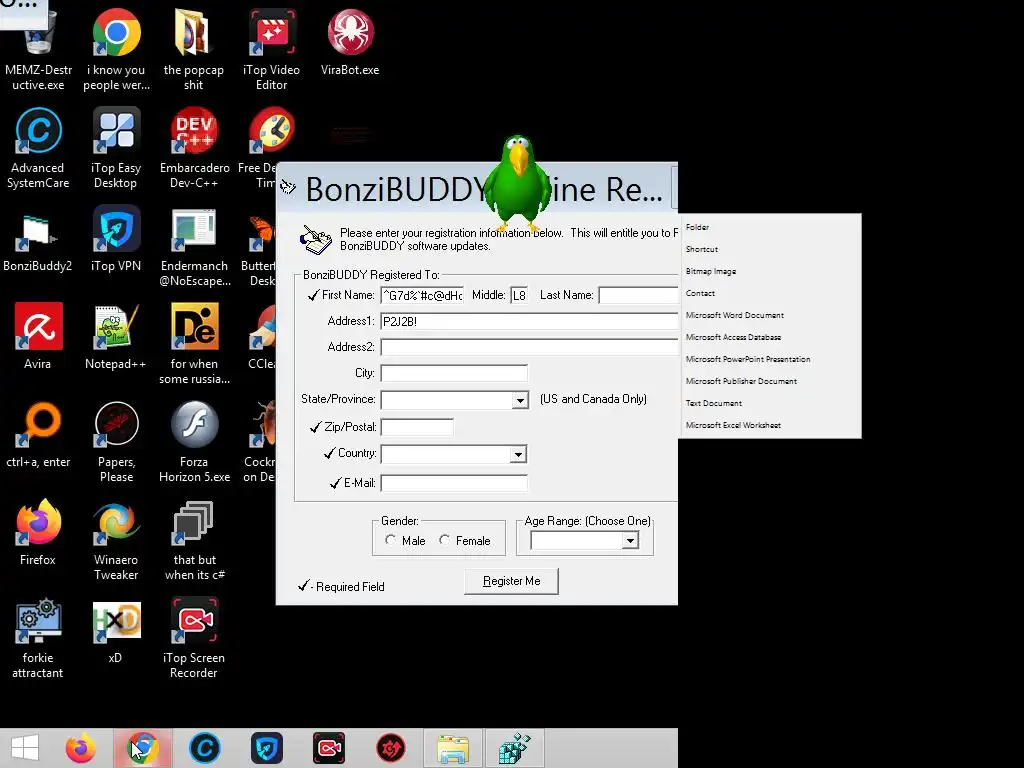This screenshot has width=1024, height=768.
Task: Open Forza Horizon 5.exe Flash icon
Action: pyautogui.click(x=194, y=441)
